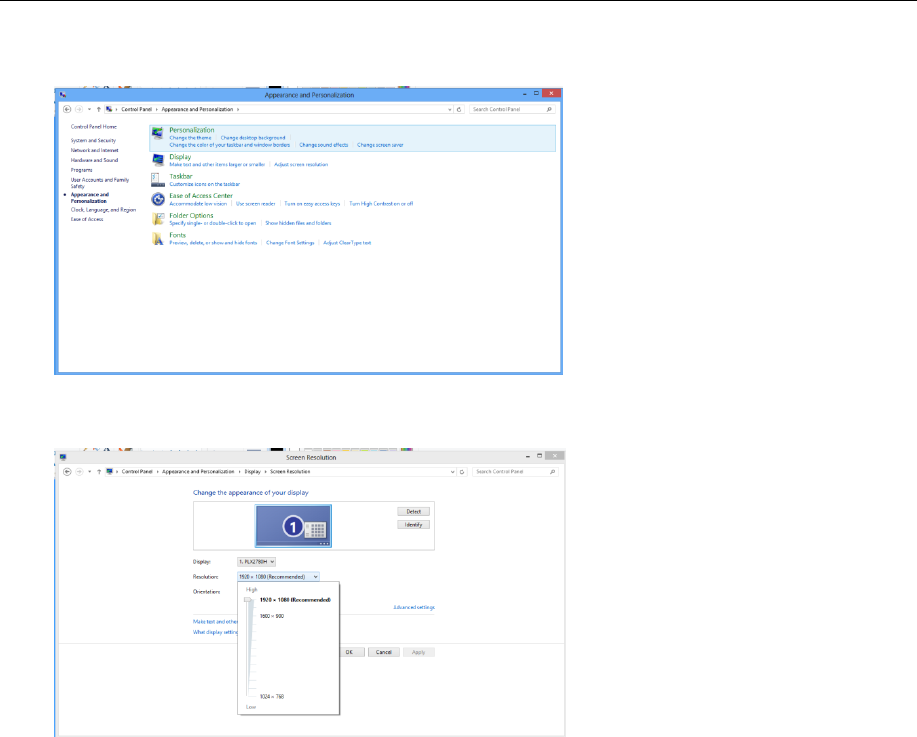The width and height of the screenshot is (917, 737).
Task: Go back in the Screen Resolution window
Action: click(x=67, y=471)
